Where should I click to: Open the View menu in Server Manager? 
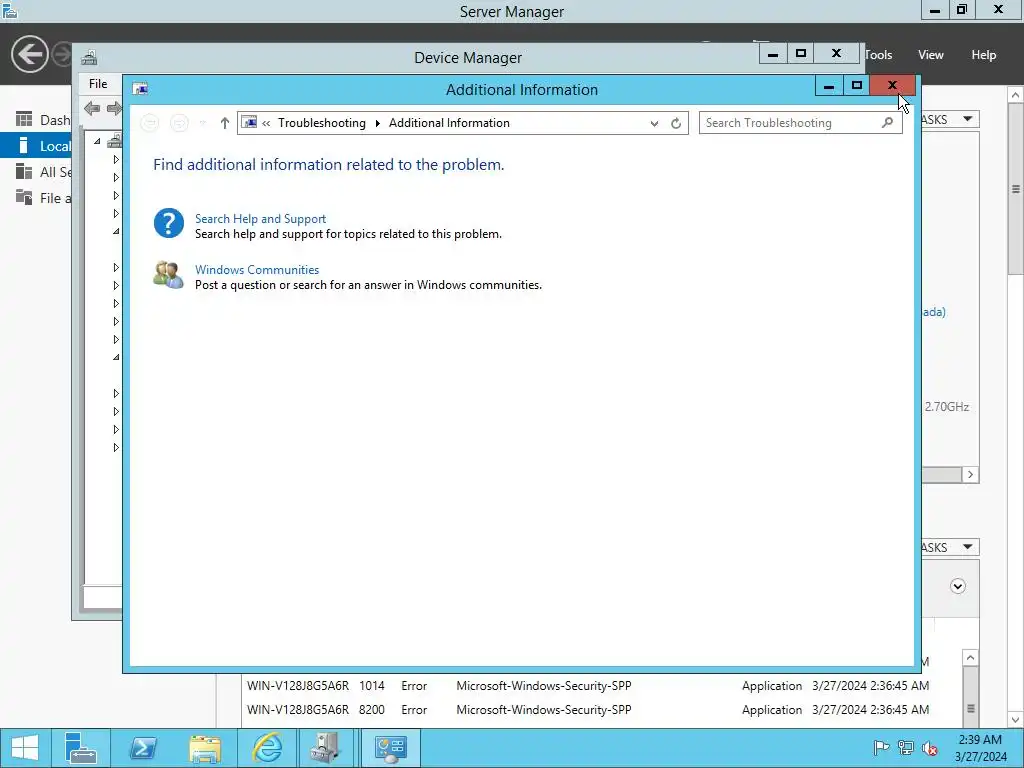pyautogui.click(x=931, y=55)
